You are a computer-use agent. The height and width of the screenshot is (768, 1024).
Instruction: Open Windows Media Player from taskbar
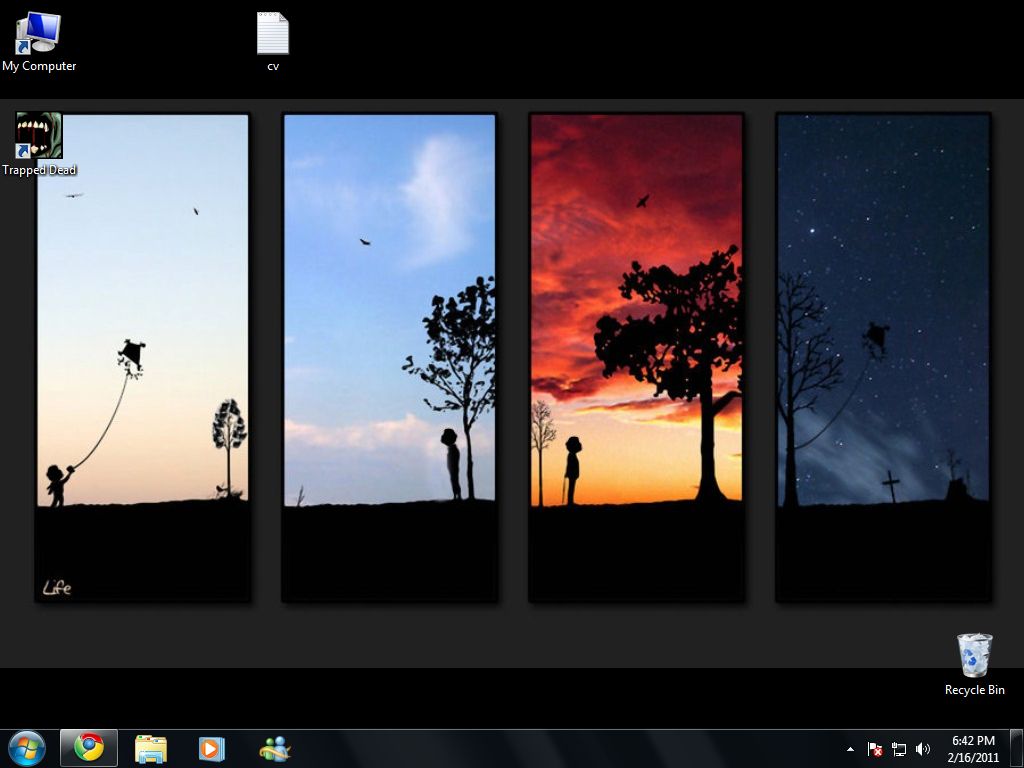[212, 748]
